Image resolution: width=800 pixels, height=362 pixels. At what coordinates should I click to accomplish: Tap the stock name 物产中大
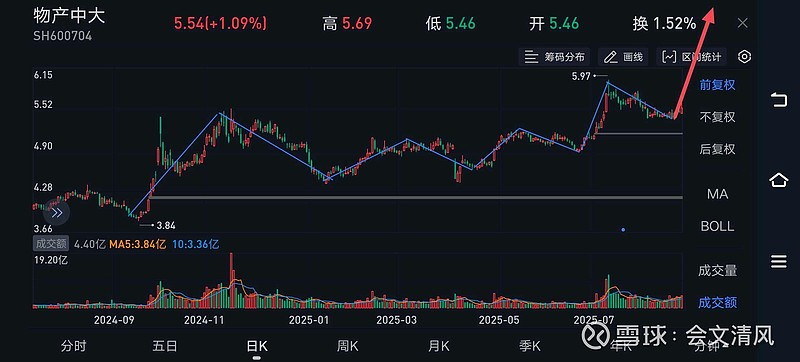(x=69, y=16)
